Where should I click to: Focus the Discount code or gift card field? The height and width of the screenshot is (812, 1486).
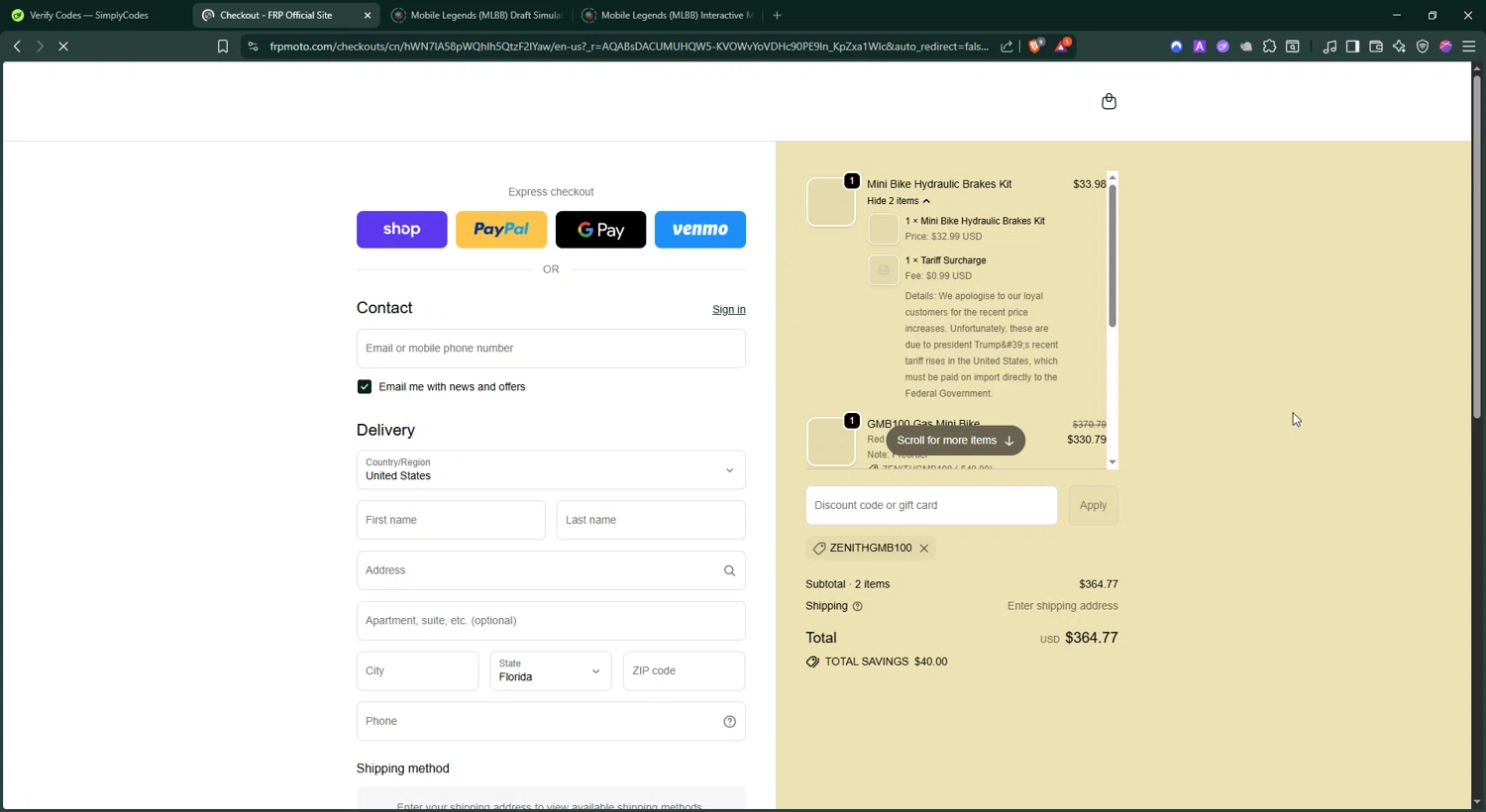click(931, 506)
